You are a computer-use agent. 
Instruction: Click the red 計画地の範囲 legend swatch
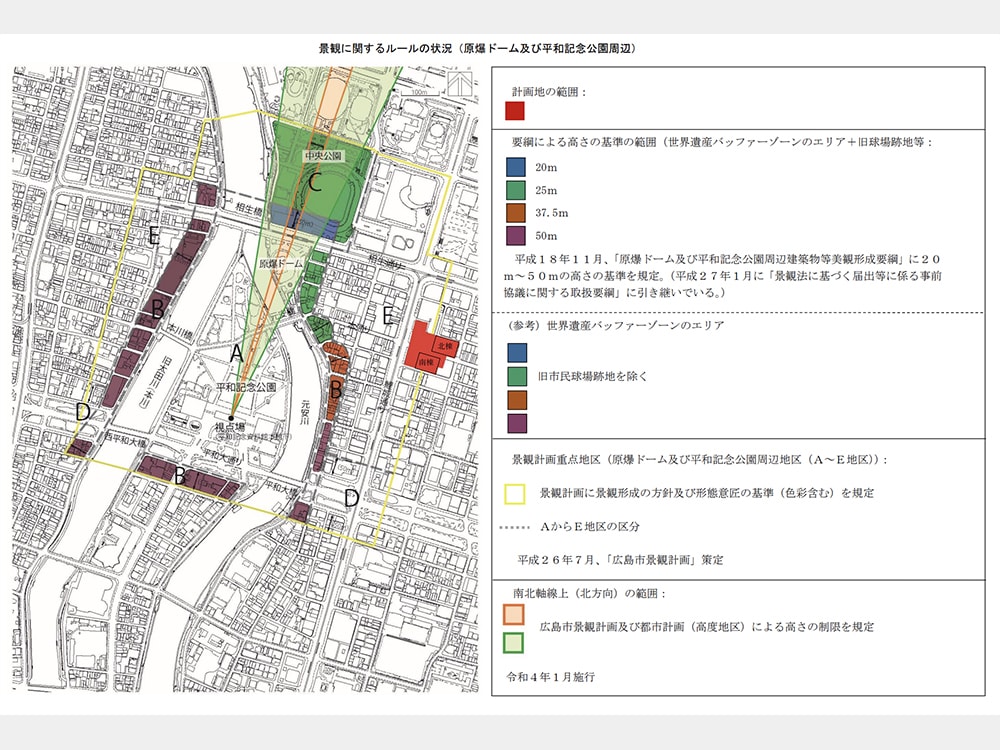tap(516, 111)
